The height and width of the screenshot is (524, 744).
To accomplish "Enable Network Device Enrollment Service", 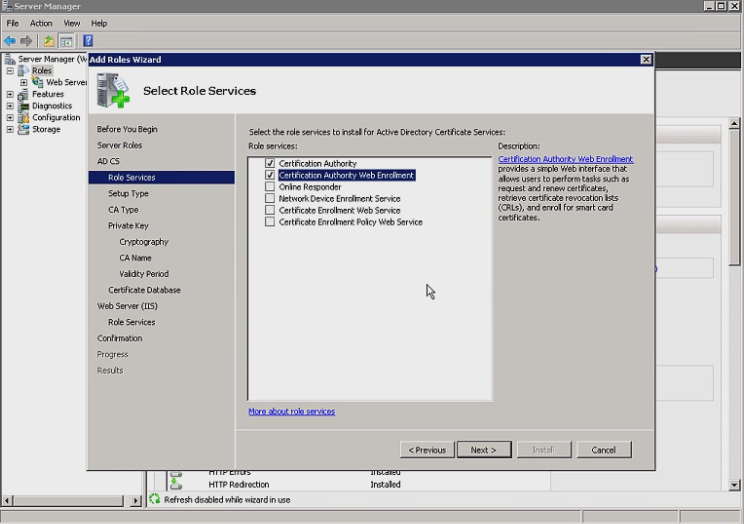I will (x=270, y=198).
